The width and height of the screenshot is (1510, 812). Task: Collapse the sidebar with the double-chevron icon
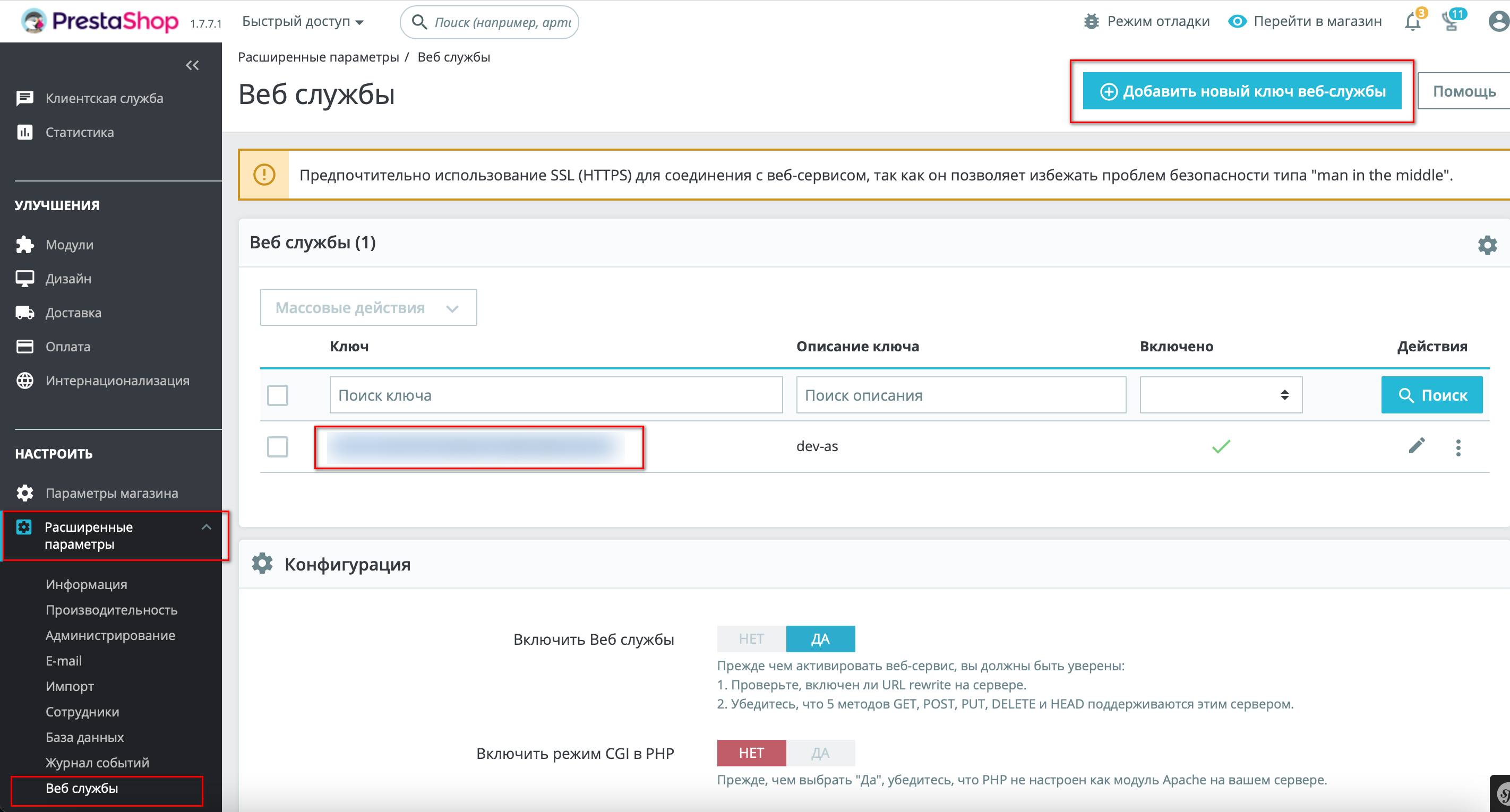click(192, 65)
